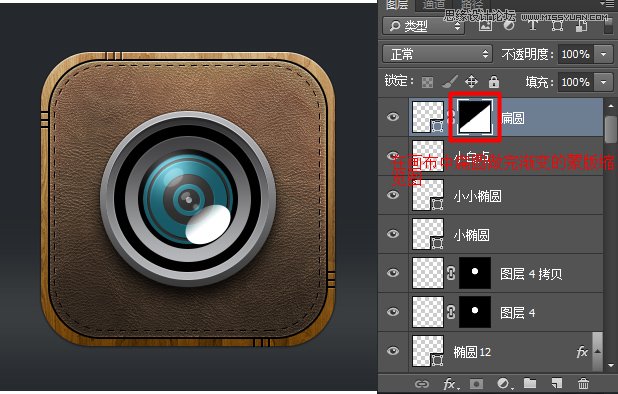Viewport: 618px width, 394px height.
Task: Select the 小小椭圆 layer name
Action: [x=477, y=196]
